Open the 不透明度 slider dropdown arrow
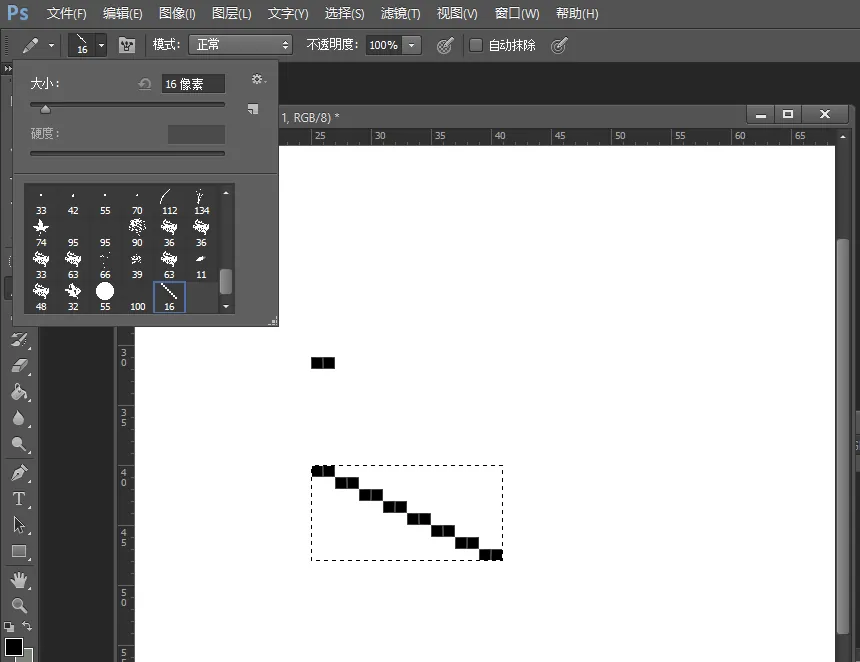The width and height of the screenshot is (860, 662). click(x=411, y=45)
